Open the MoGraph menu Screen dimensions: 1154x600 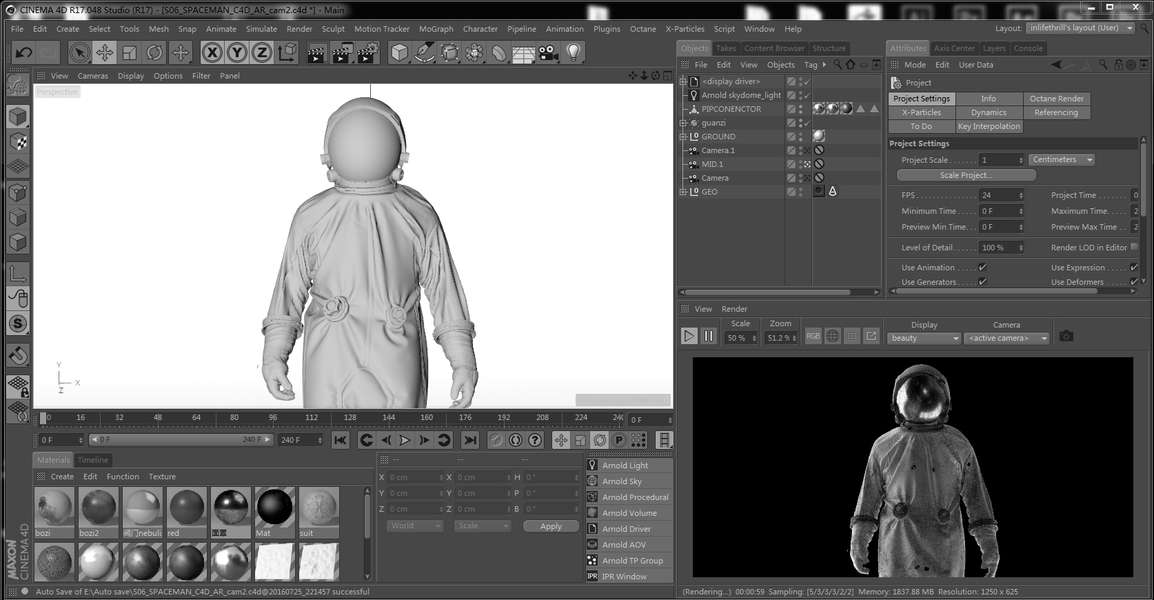[436, 29]
